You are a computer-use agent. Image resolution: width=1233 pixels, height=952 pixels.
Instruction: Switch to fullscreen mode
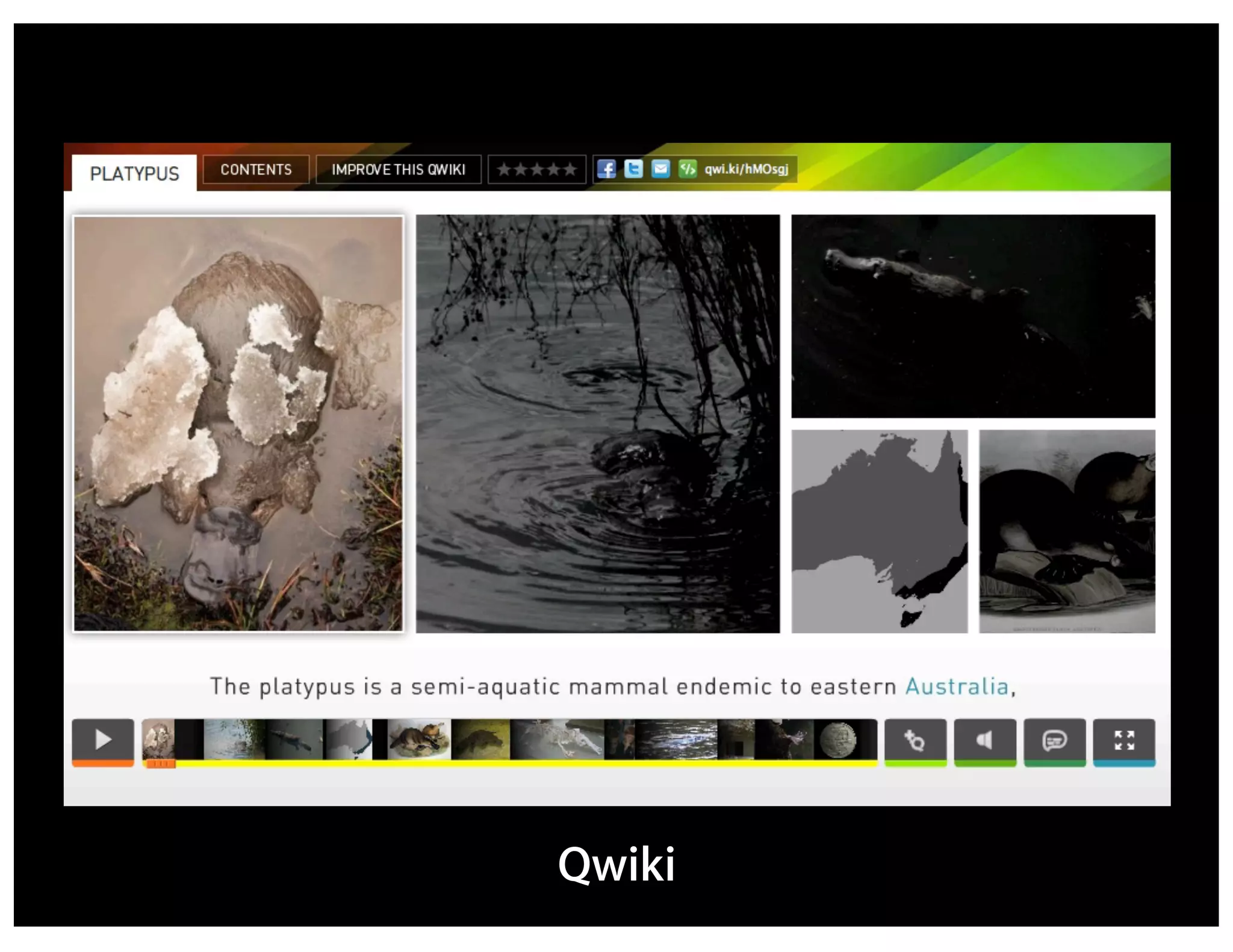pos(1124,741)
